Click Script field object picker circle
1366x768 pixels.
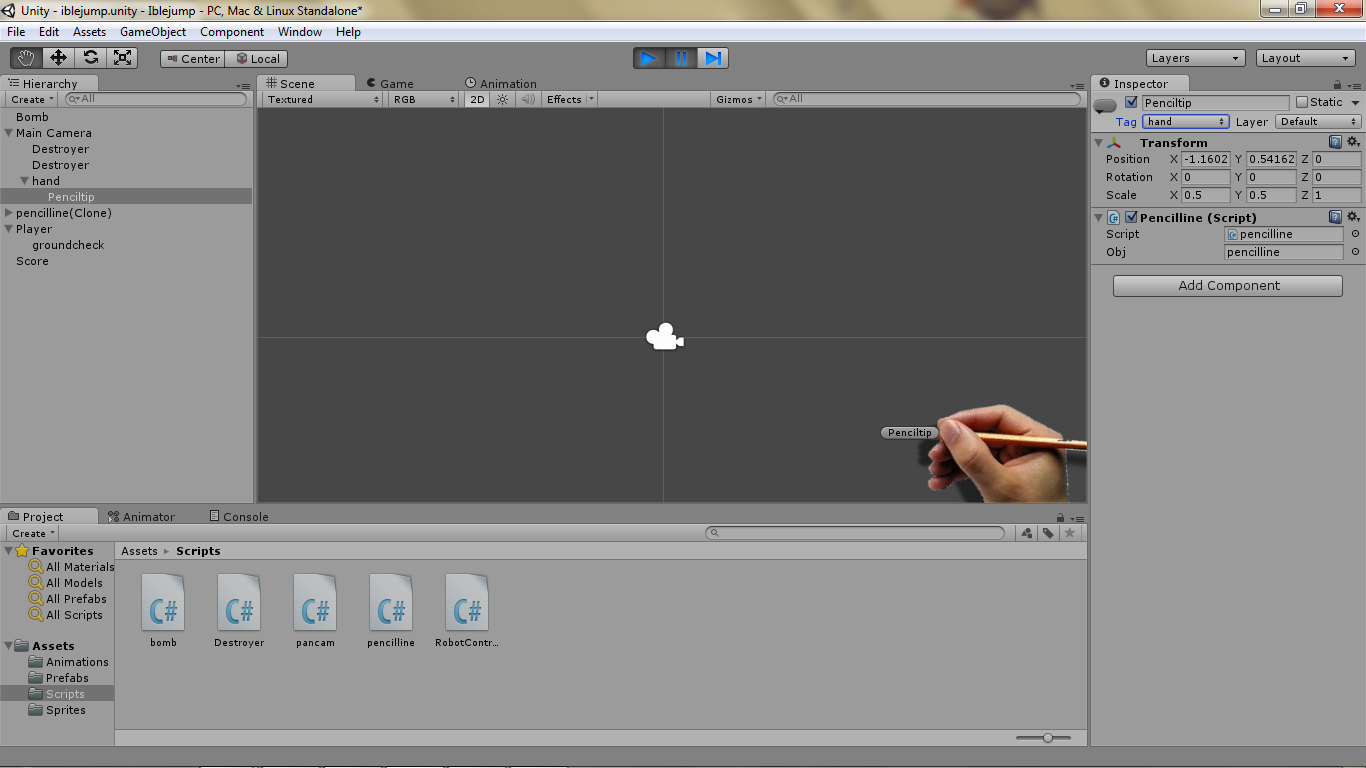1355,234
